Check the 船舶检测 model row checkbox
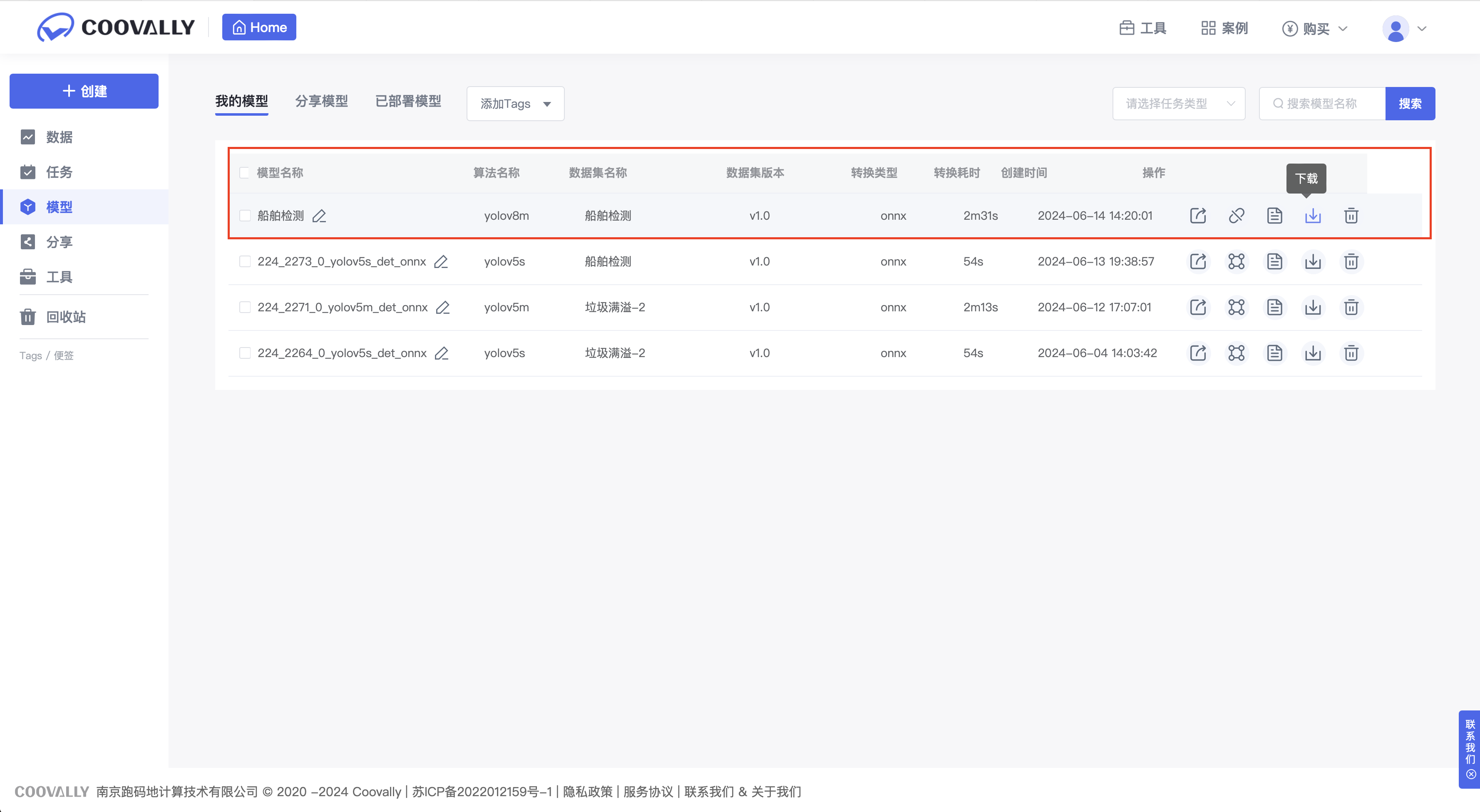The height and width of the screenshot is (812, 1480). click(245, 216)
